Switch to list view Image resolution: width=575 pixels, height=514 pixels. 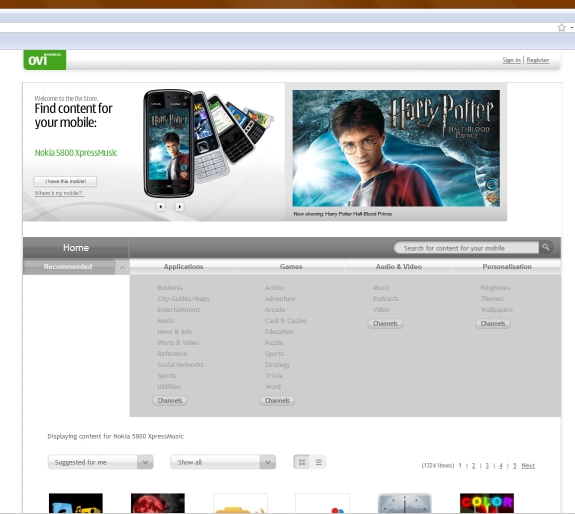(318, 462)
